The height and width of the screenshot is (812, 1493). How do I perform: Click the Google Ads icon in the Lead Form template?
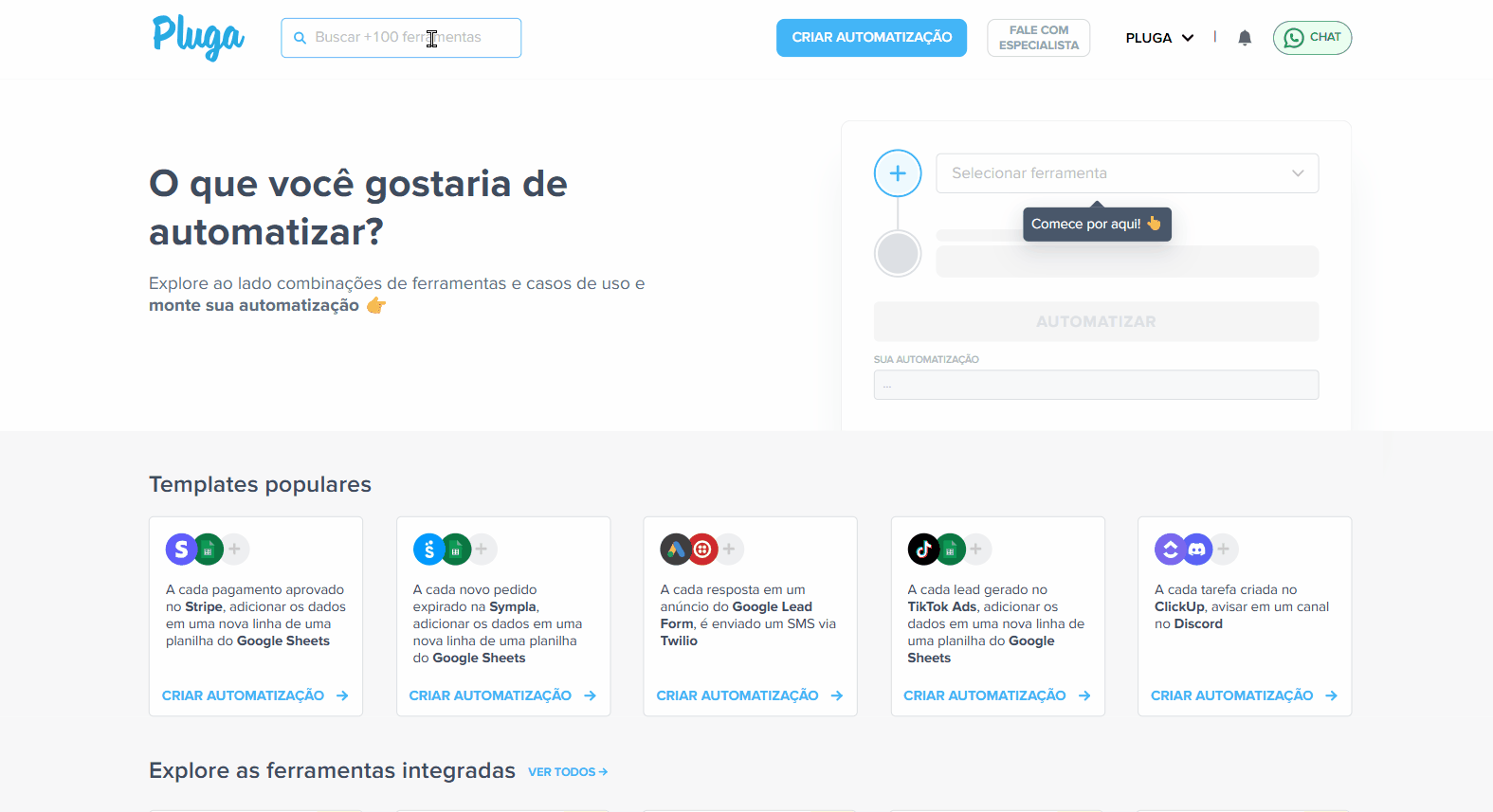pyautogui.click(x=675, y=549)
